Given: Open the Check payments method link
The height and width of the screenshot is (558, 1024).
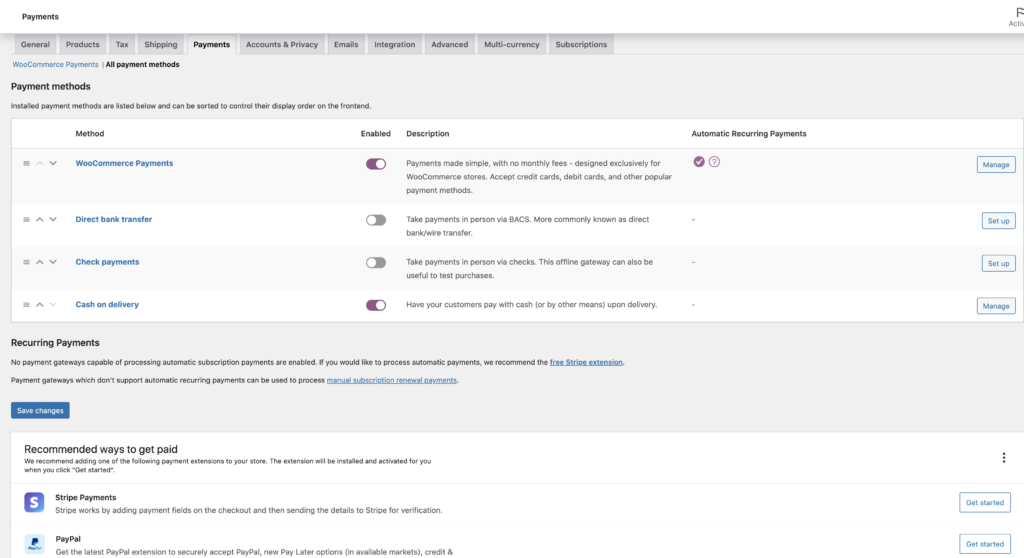Looking at the screenshot, I should (107, 262).
